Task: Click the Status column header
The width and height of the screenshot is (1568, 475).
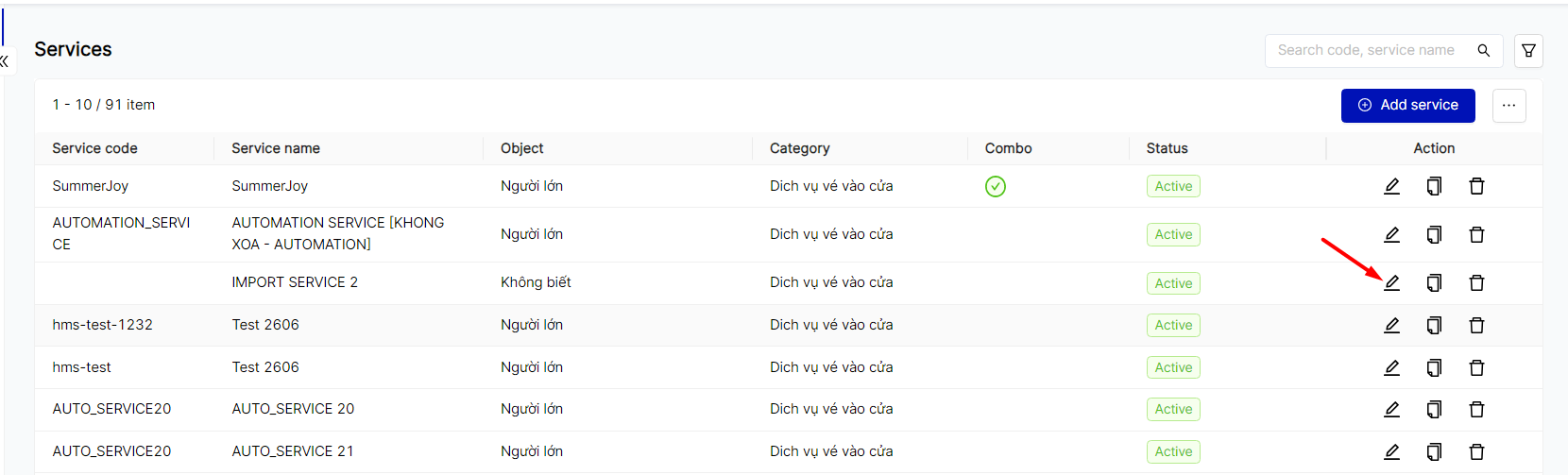Action: (1167, 148)
